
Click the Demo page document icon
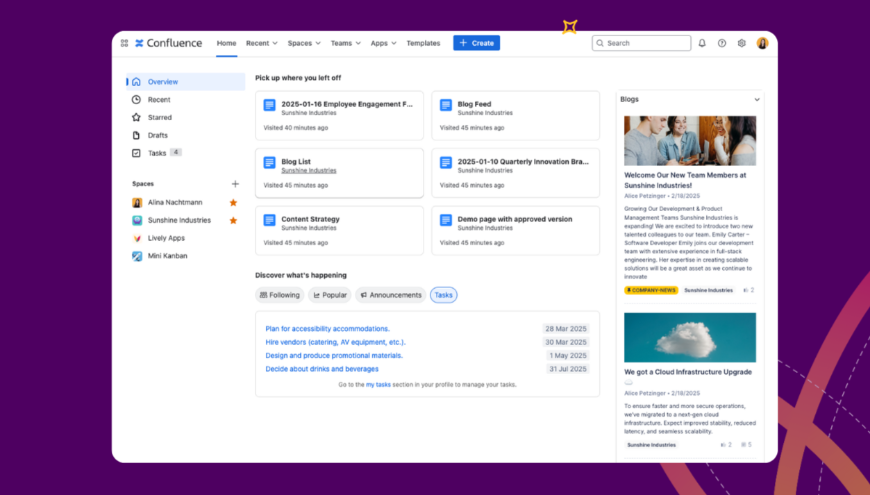(446, 220)
